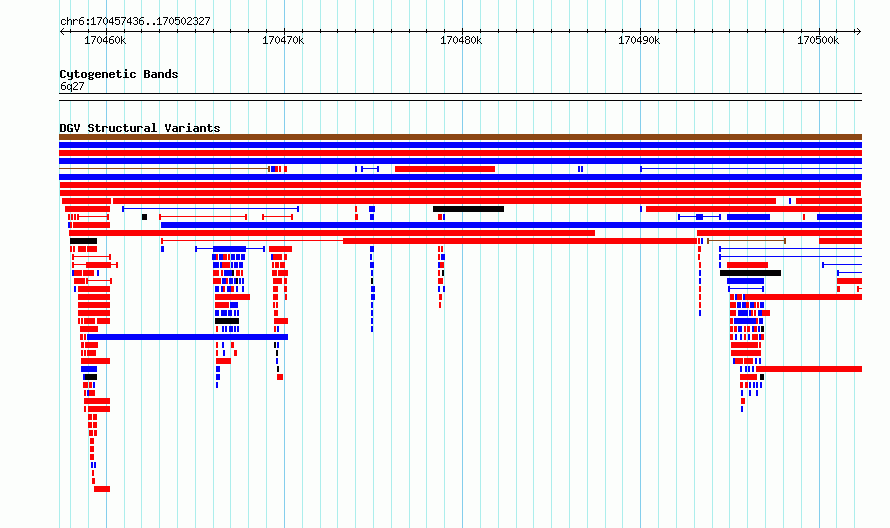The height and width of the screenshot is (528, 890).
Task: Select the wide black variant bar below 170480k
Action: click(x=468, y=209)
